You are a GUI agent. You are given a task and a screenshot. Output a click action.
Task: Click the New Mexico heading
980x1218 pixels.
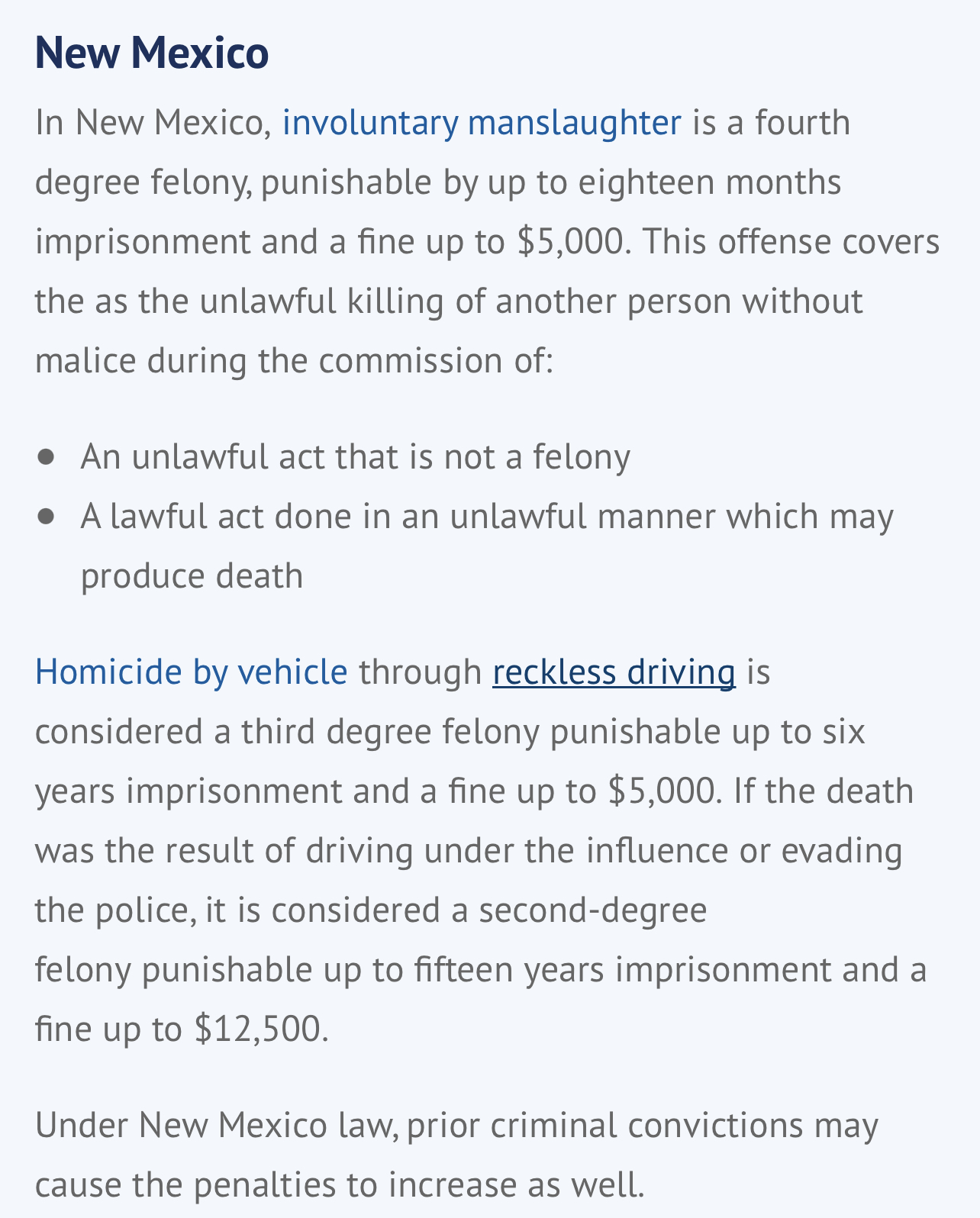pyautogui.click(x=152, y=52)
